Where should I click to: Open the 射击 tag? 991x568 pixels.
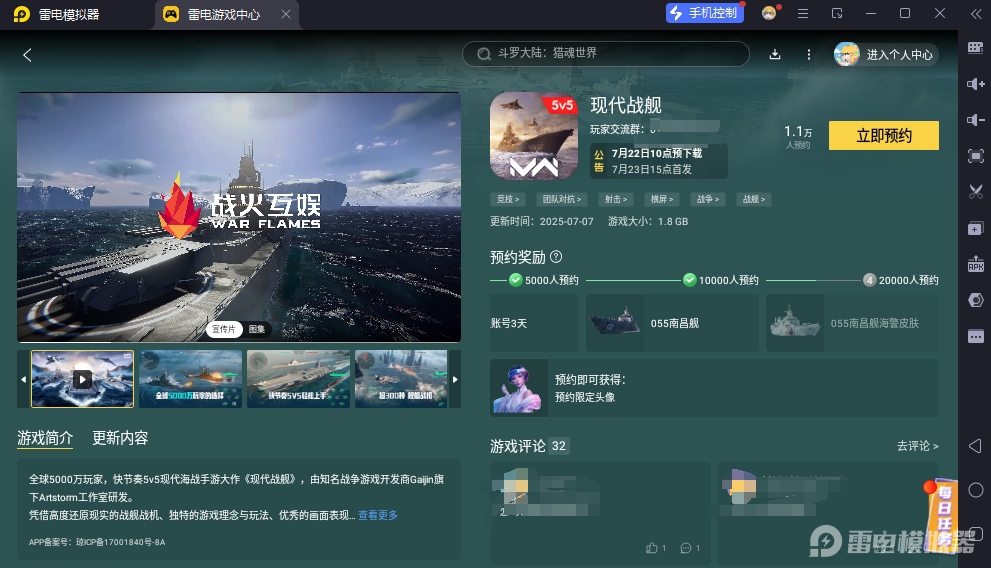tap(616, 199)
